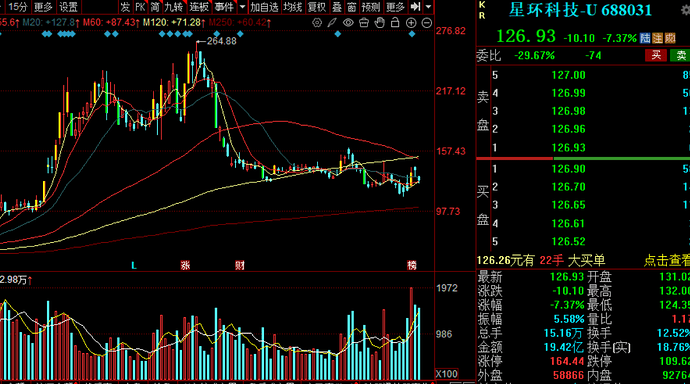The height and width of the screenshot is (384, 690).
Task: Click sell level 3 price 126.98
Action: click(x=569, y=111)
